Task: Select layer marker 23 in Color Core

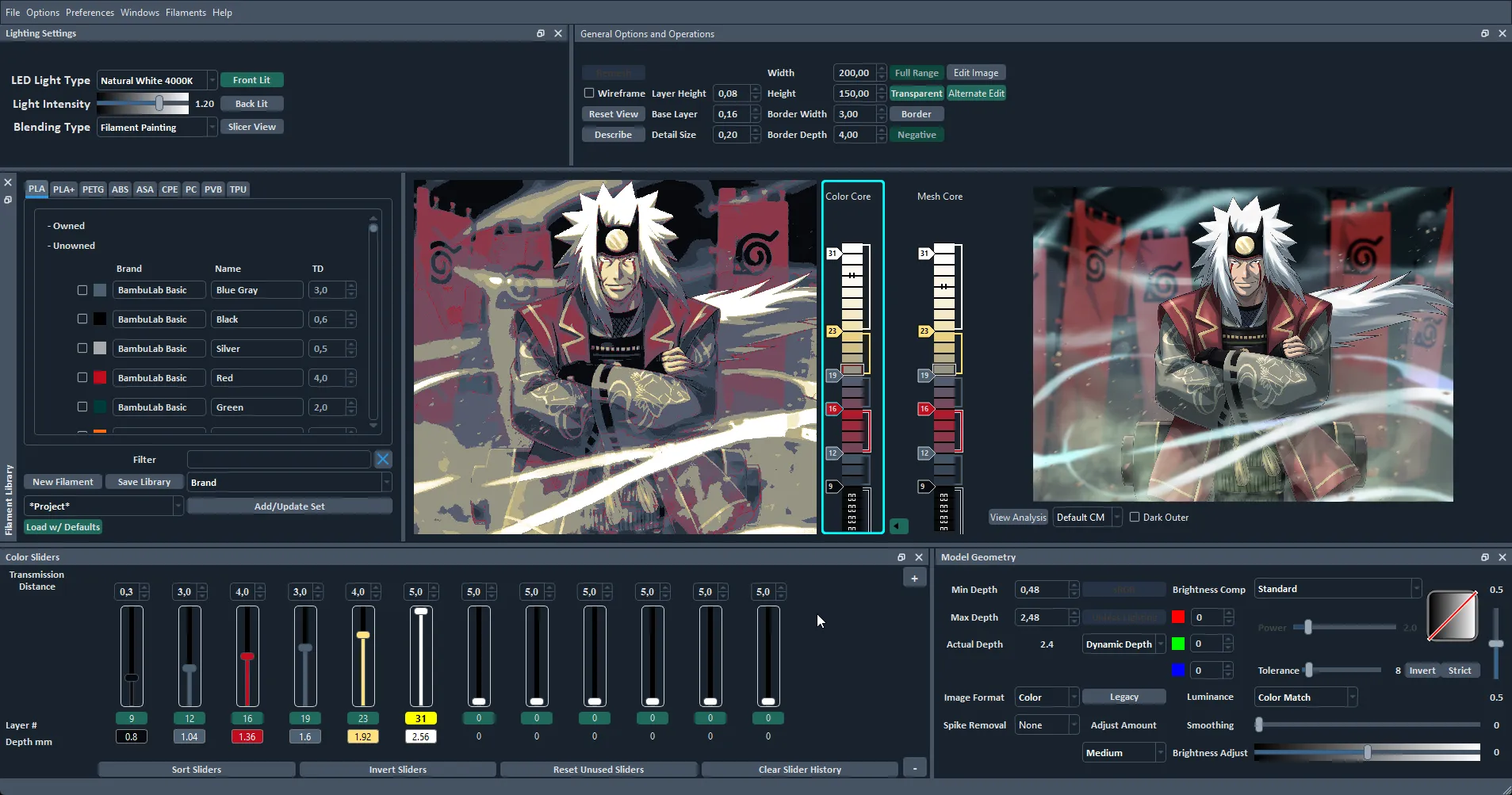Action: pyautogui.click(x=833, y=331)
